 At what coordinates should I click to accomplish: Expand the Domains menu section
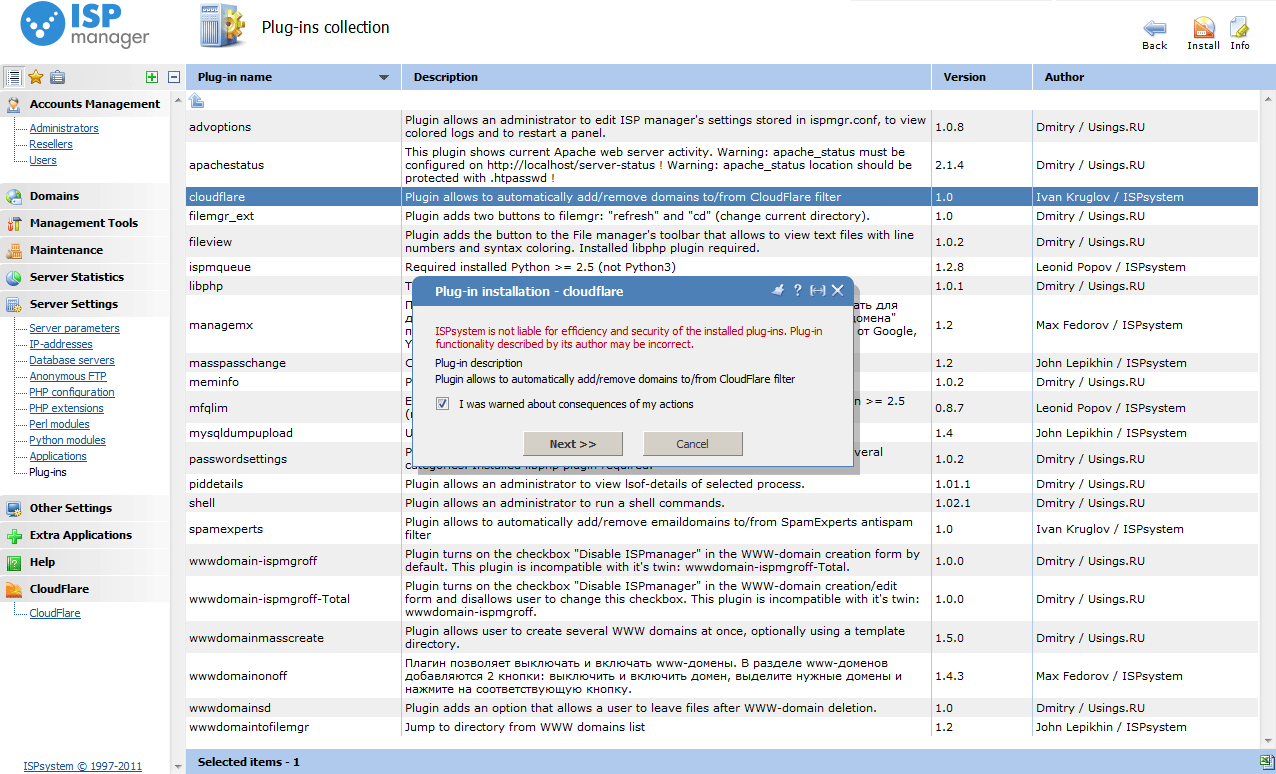point(85,196)
